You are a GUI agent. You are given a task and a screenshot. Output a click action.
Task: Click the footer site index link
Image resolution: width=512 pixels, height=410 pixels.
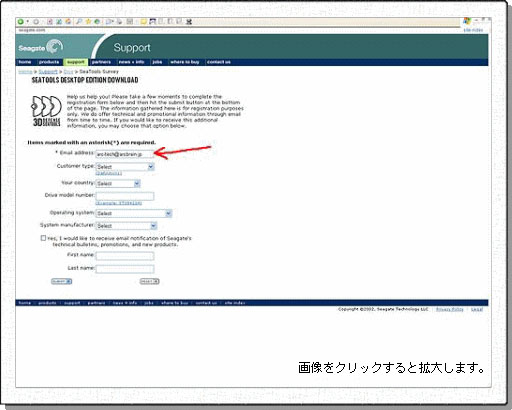point(235,303)
